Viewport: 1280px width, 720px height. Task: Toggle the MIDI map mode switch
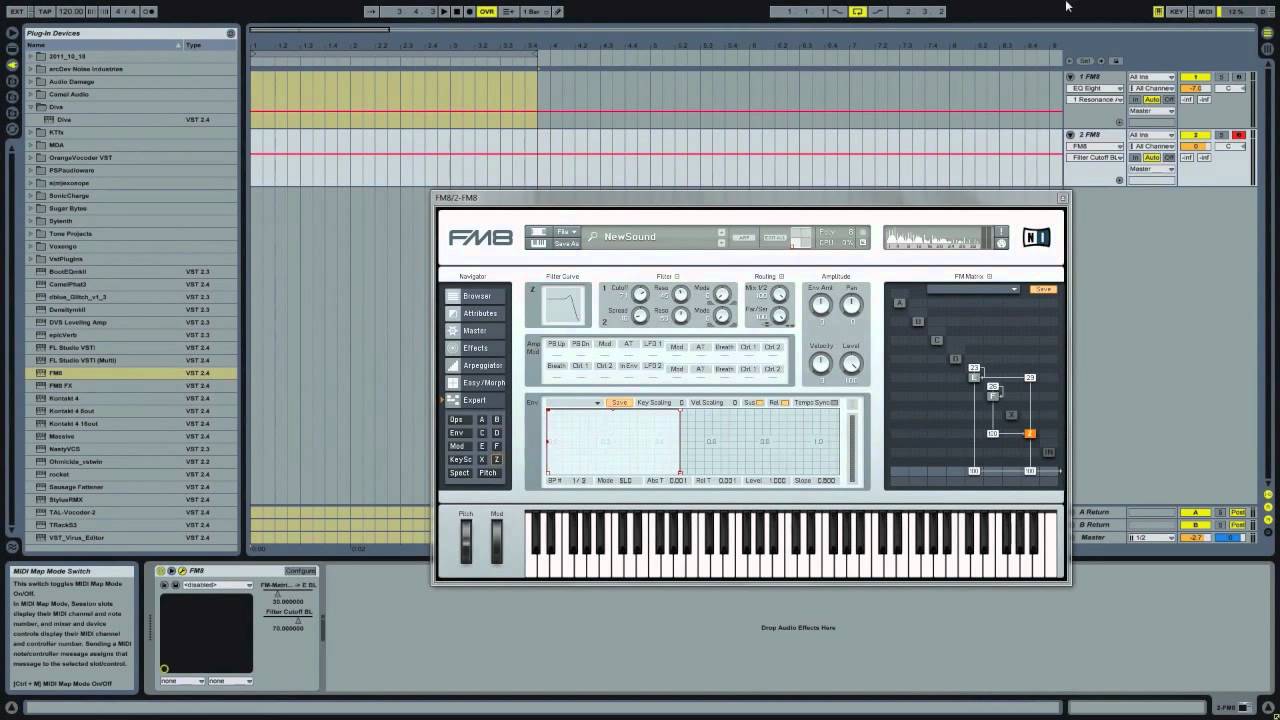pos(1205,11)
